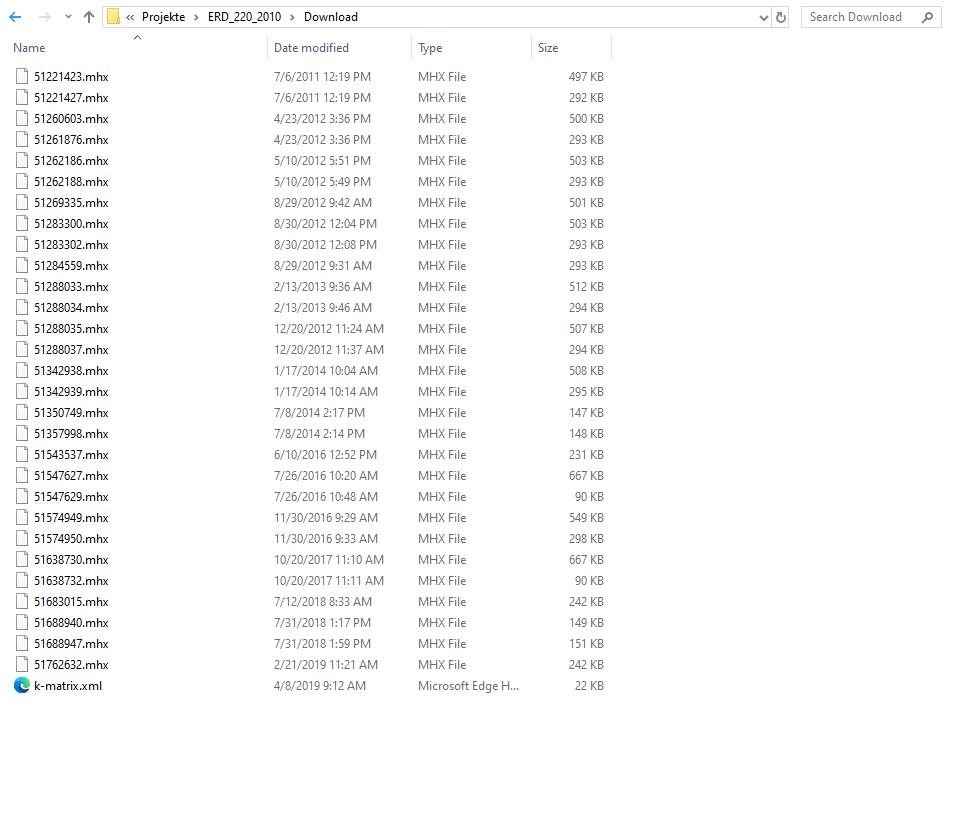Screen dimensions: 955x829
Task: Select file icon of 51288033.mhx
Action: pyautogui.click(x=22, y=286)
